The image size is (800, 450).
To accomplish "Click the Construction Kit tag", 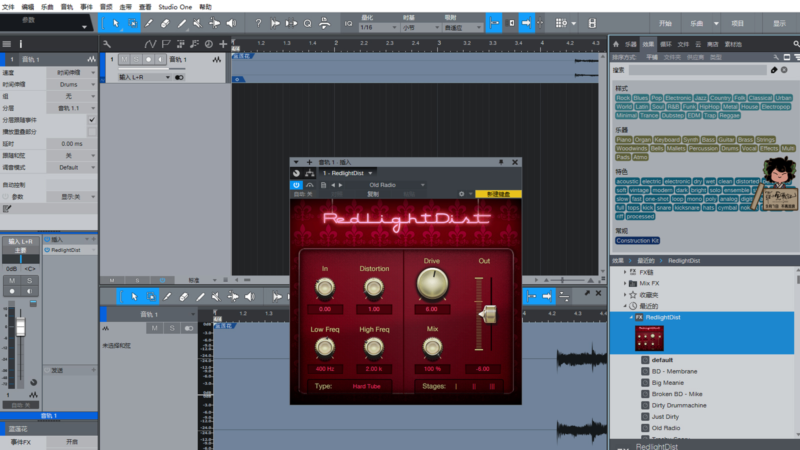I will 637,241.
